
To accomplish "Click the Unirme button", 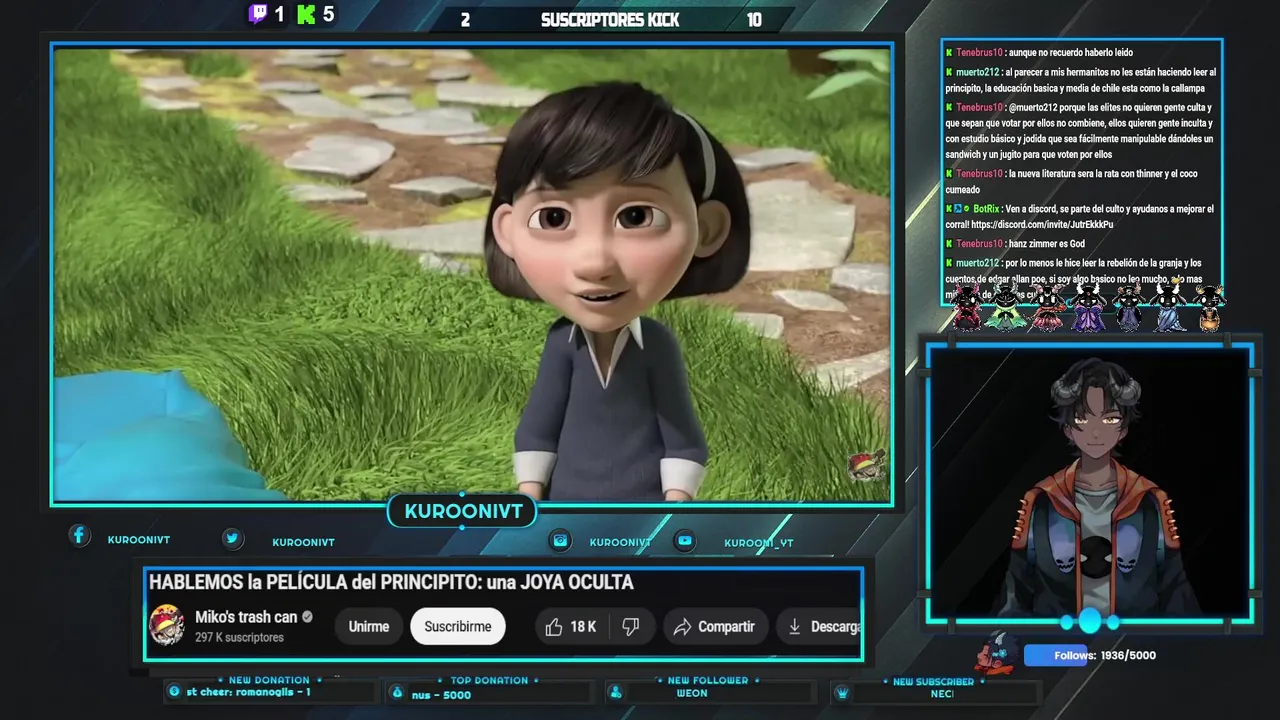I will (x=369, y=627).
